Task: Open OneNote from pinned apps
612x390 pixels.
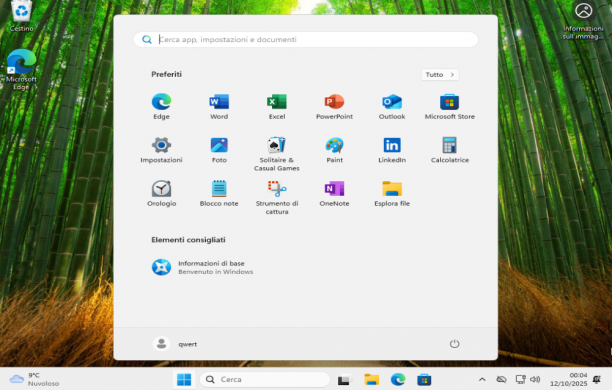Action: [x=334, y=194]
